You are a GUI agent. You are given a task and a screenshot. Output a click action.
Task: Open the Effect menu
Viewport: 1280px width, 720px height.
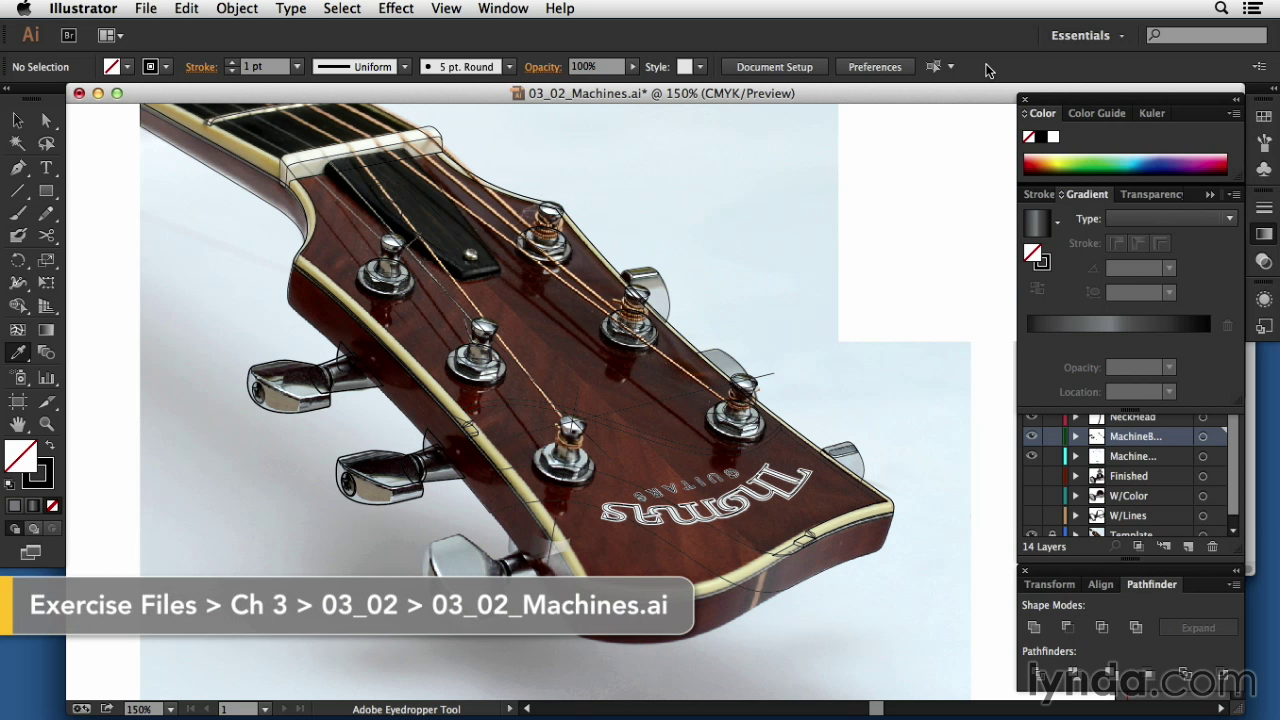396,8
